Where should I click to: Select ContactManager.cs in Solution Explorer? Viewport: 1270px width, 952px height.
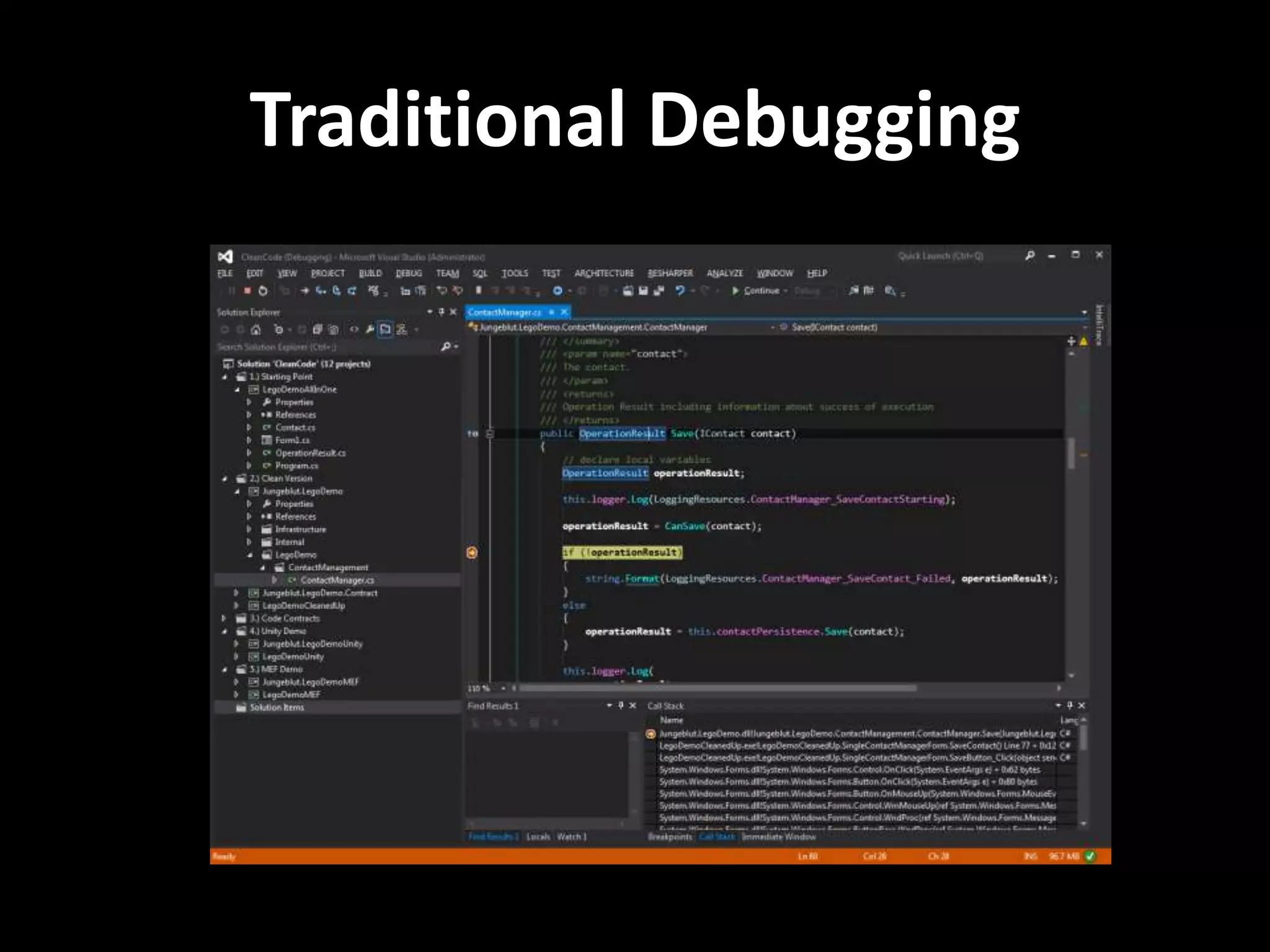[337, 580]
